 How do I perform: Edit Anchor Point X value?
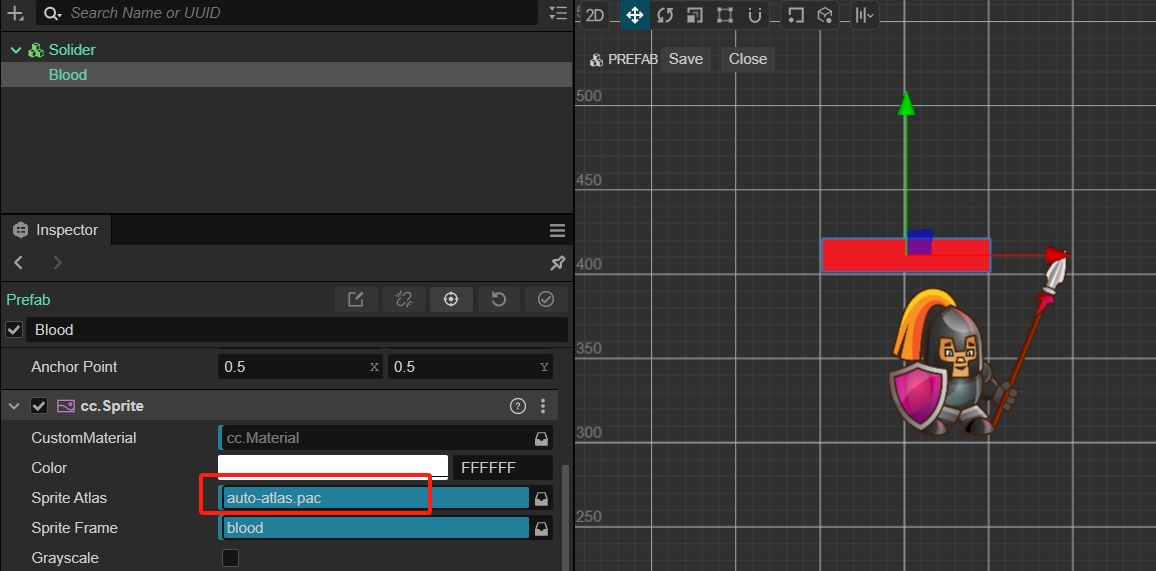301,367
